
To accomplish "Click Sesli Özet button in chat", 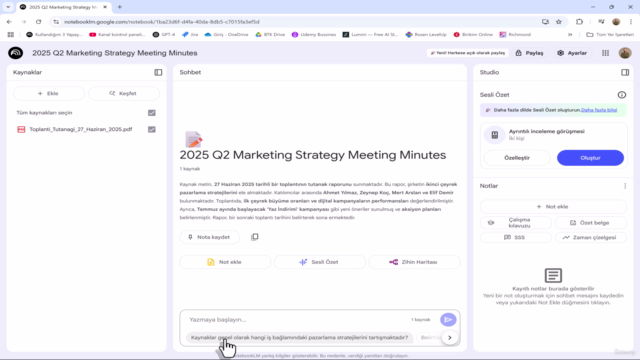I will tap(320, 262).
